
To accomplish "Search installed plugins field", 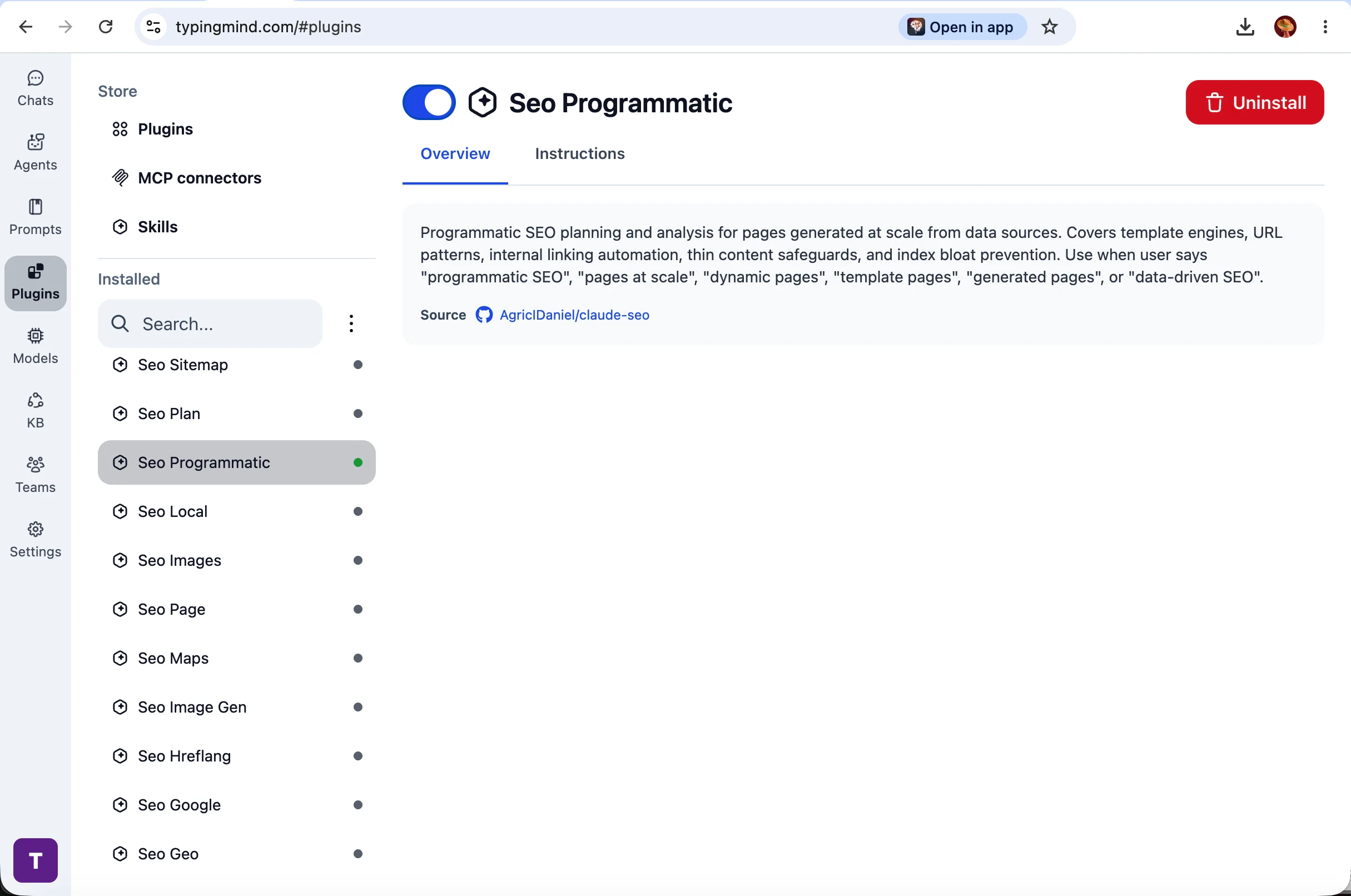I will pyautogui.click(x=210, y=324).
